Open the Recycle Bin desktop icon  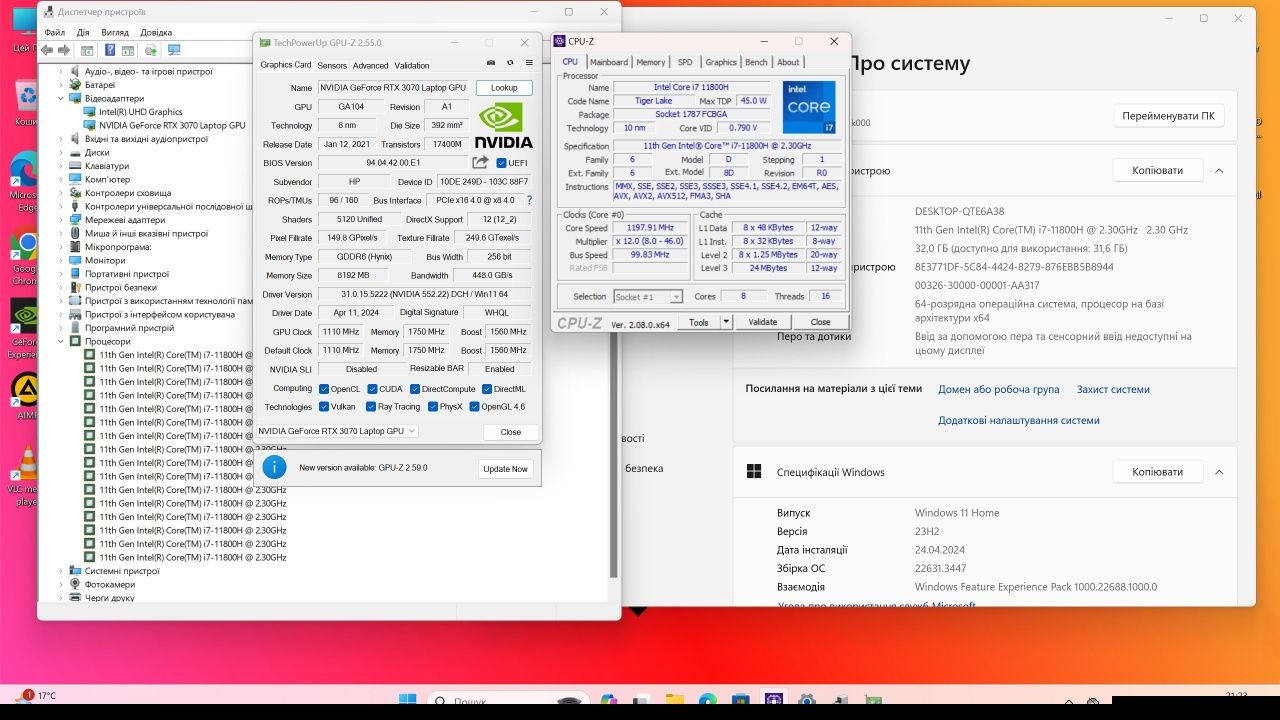click(x=27, y=104)
